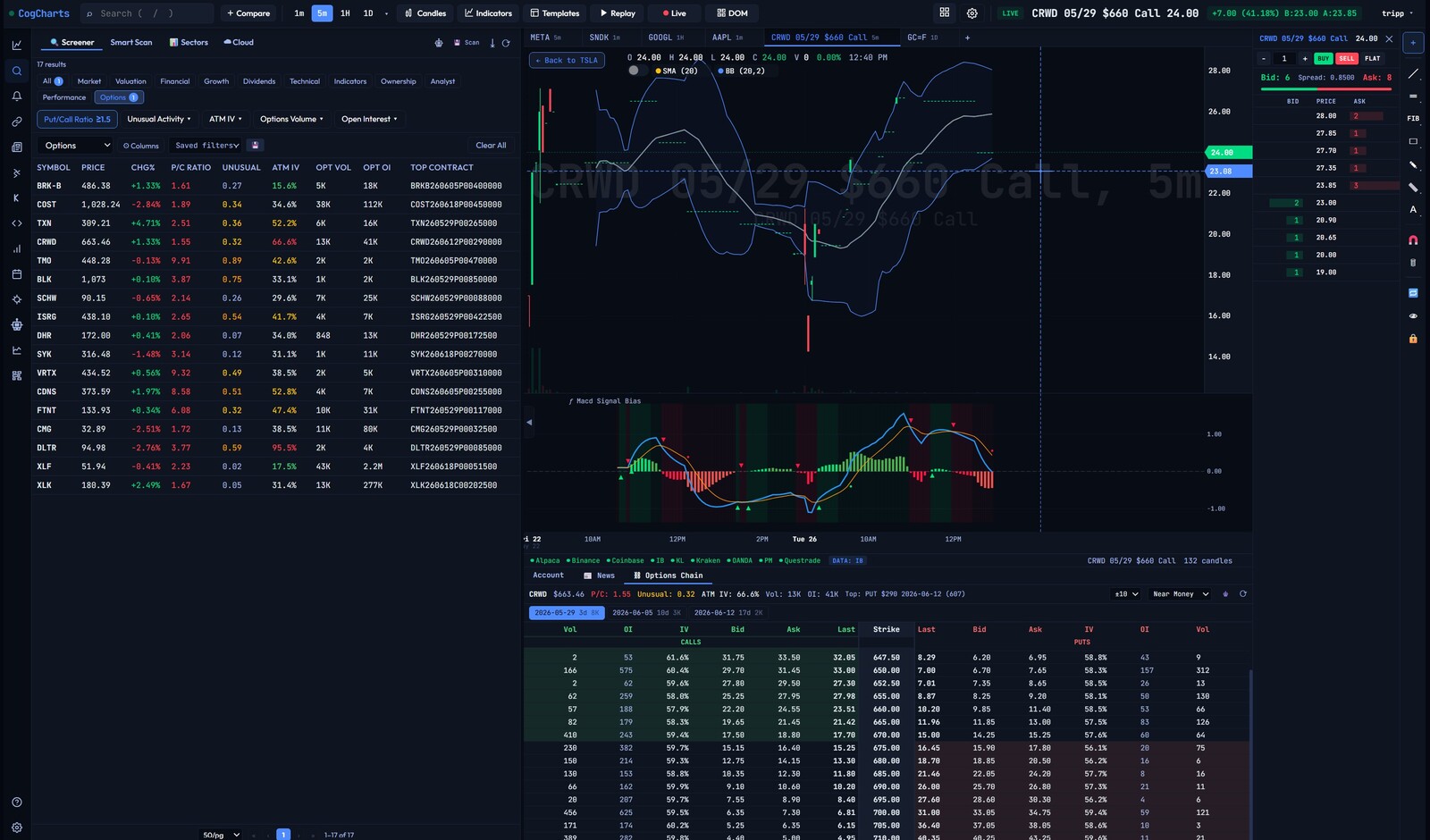The height and width of the screenshot is (840, 1430).
Task: Select the 1H timeframe
Action: coord(345,13)
